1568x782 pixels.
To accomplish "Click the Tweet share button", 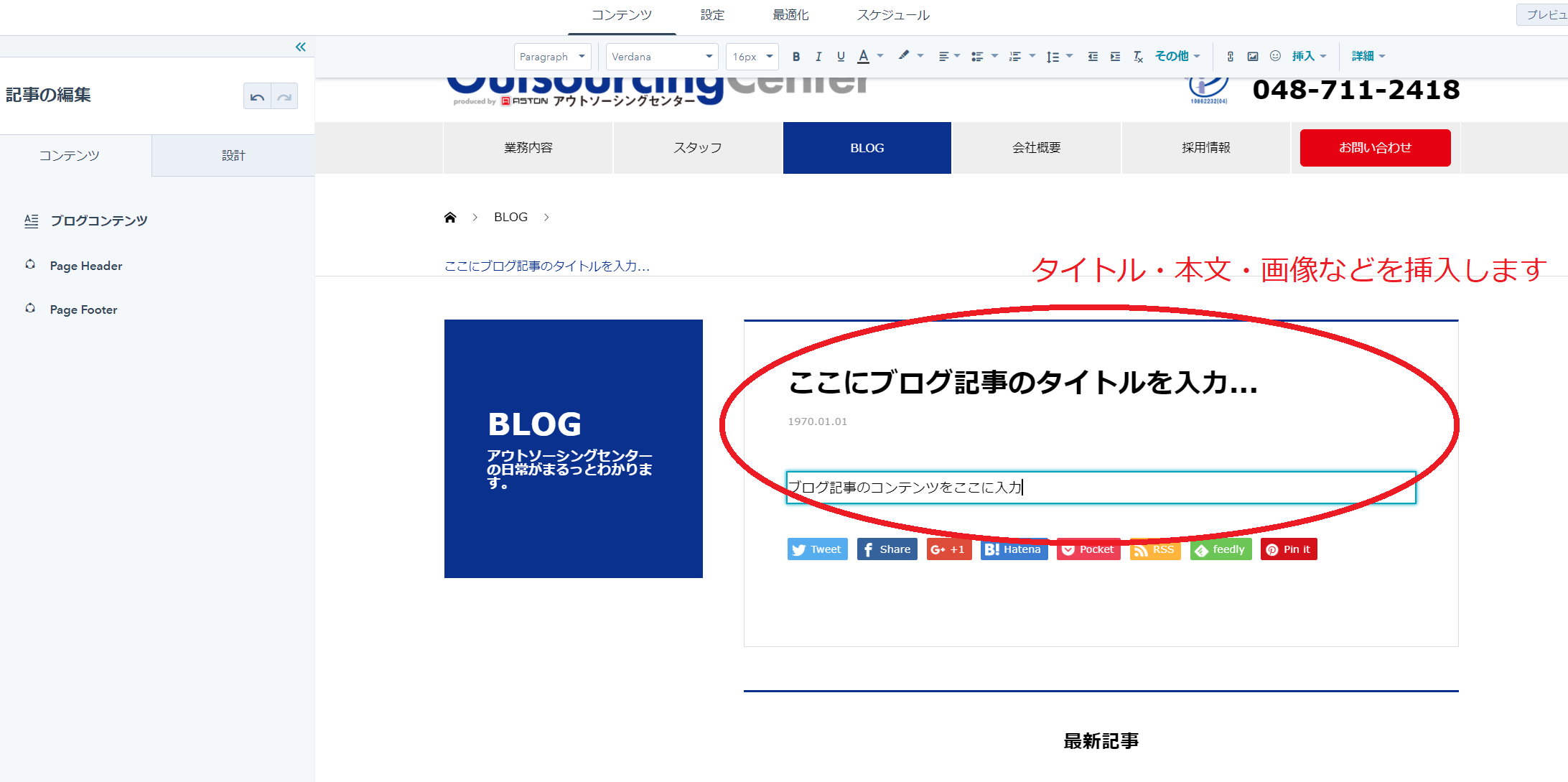I will click(x=817, y=549).
